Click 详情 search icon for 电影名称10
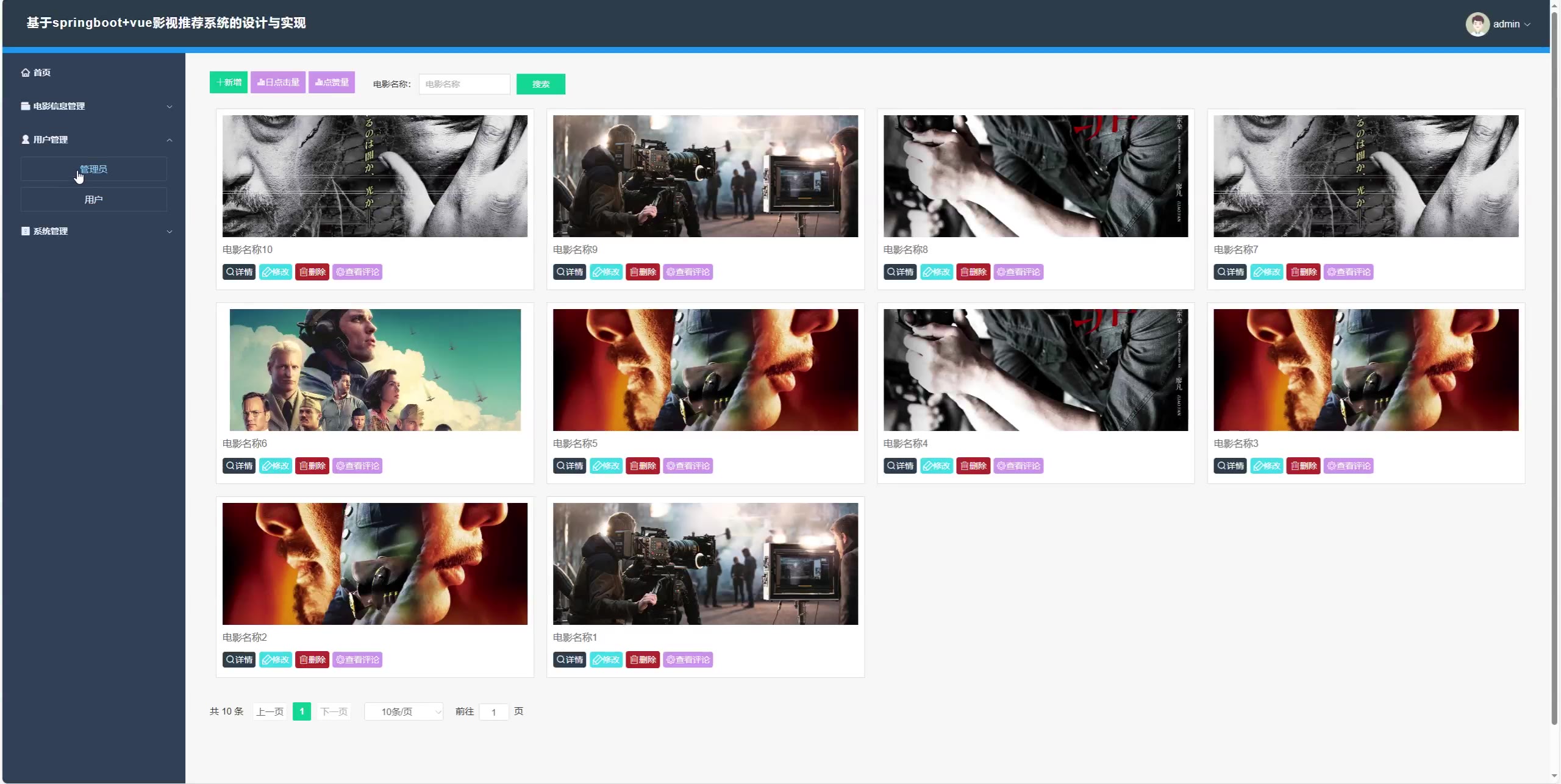 (x=230, y=272)
